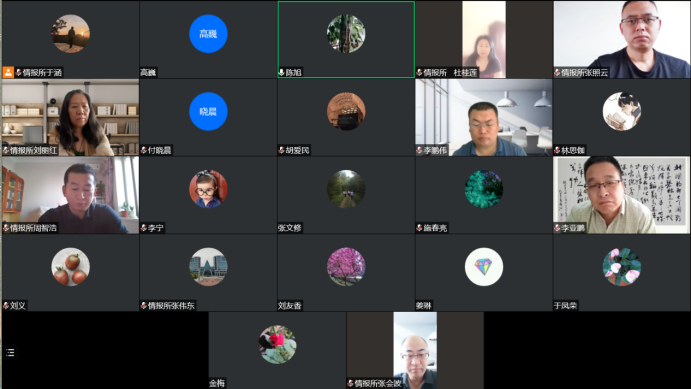Click the muted mic icon beside 林思佩

pyautogui.click(x=557, y=150)
